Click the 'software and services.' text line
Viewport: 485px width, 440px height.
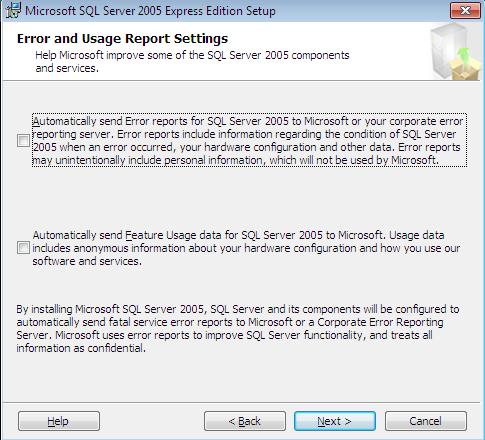point(87,261)
